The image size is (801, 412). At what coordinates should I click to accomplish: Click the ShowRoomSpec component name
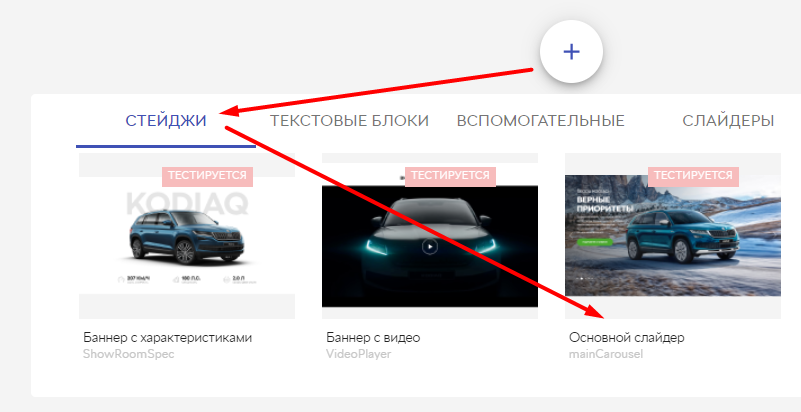[129, 354]
